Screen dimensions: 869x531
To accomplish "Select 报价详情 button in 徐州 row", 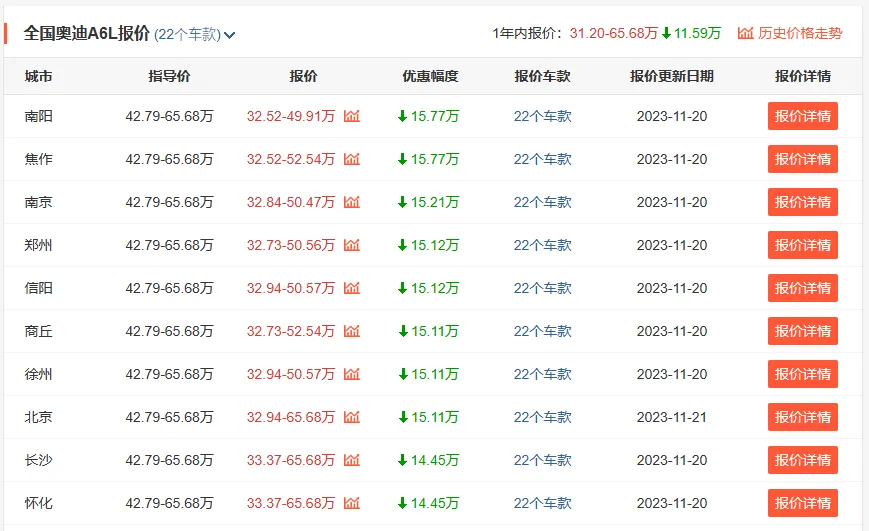I will pyautogui.click(x=802, y=374).
